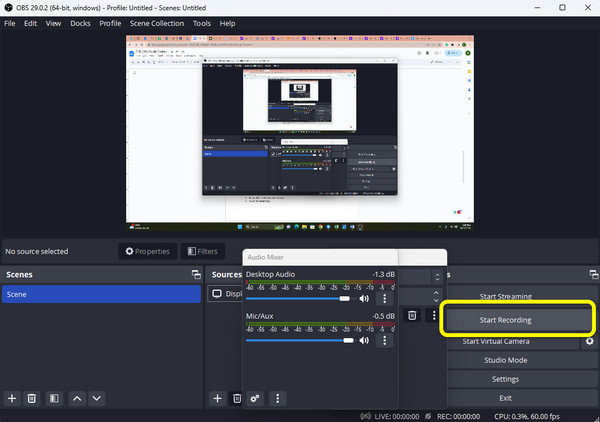Maximize the OBS window
The image size is (600, 422).
pos(562,8)
